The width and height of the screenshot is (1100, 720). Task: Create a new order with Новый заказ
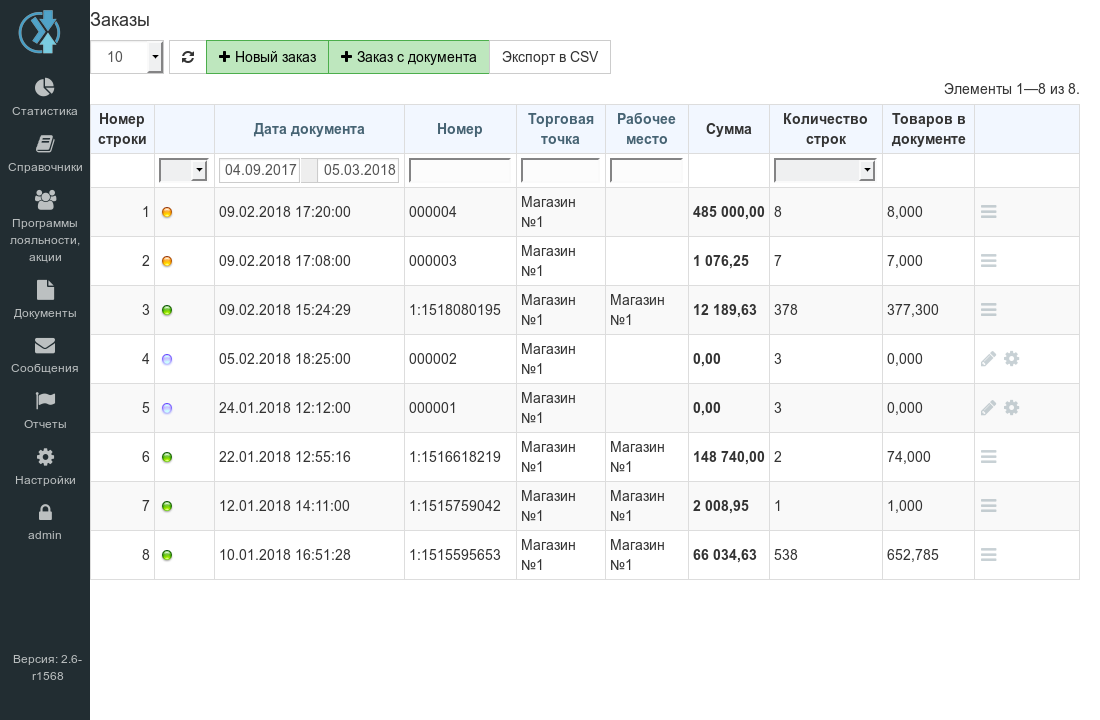[x=267, y=57]
